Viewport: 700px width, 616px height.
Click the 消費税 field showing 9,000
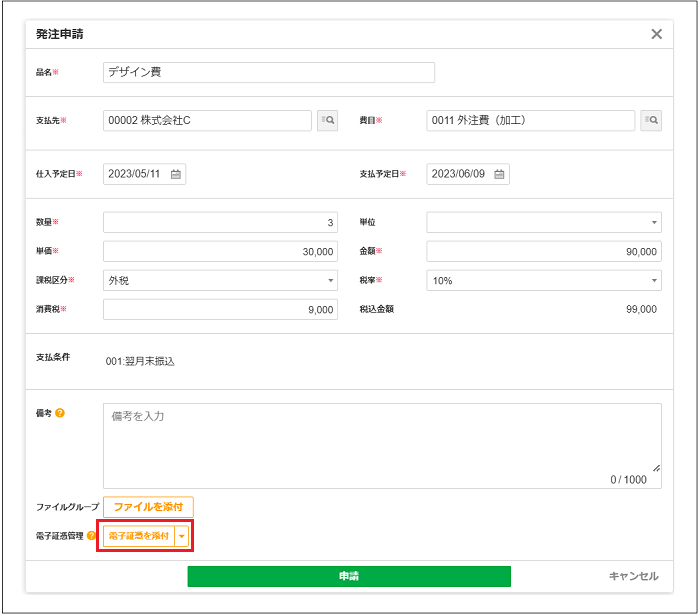220,310
